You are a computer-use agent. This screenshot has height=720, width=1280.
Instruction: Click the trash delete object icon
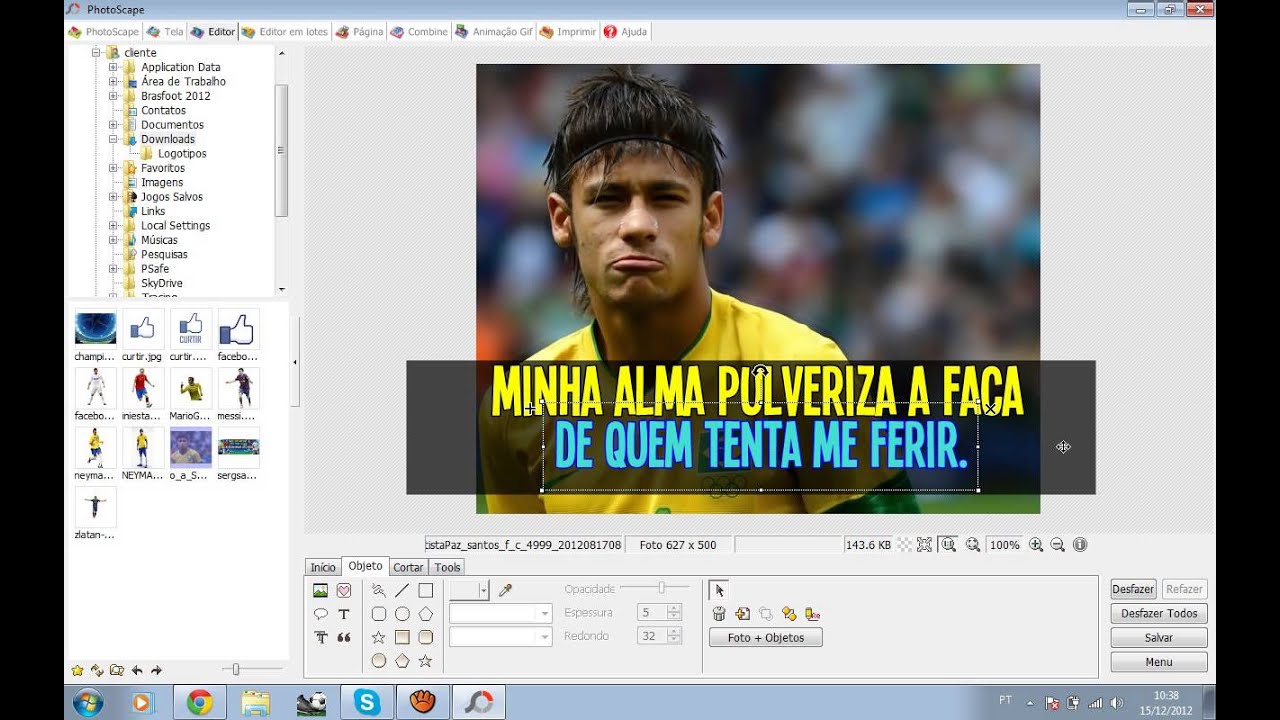pyautogui.click(x=719, y=614)
